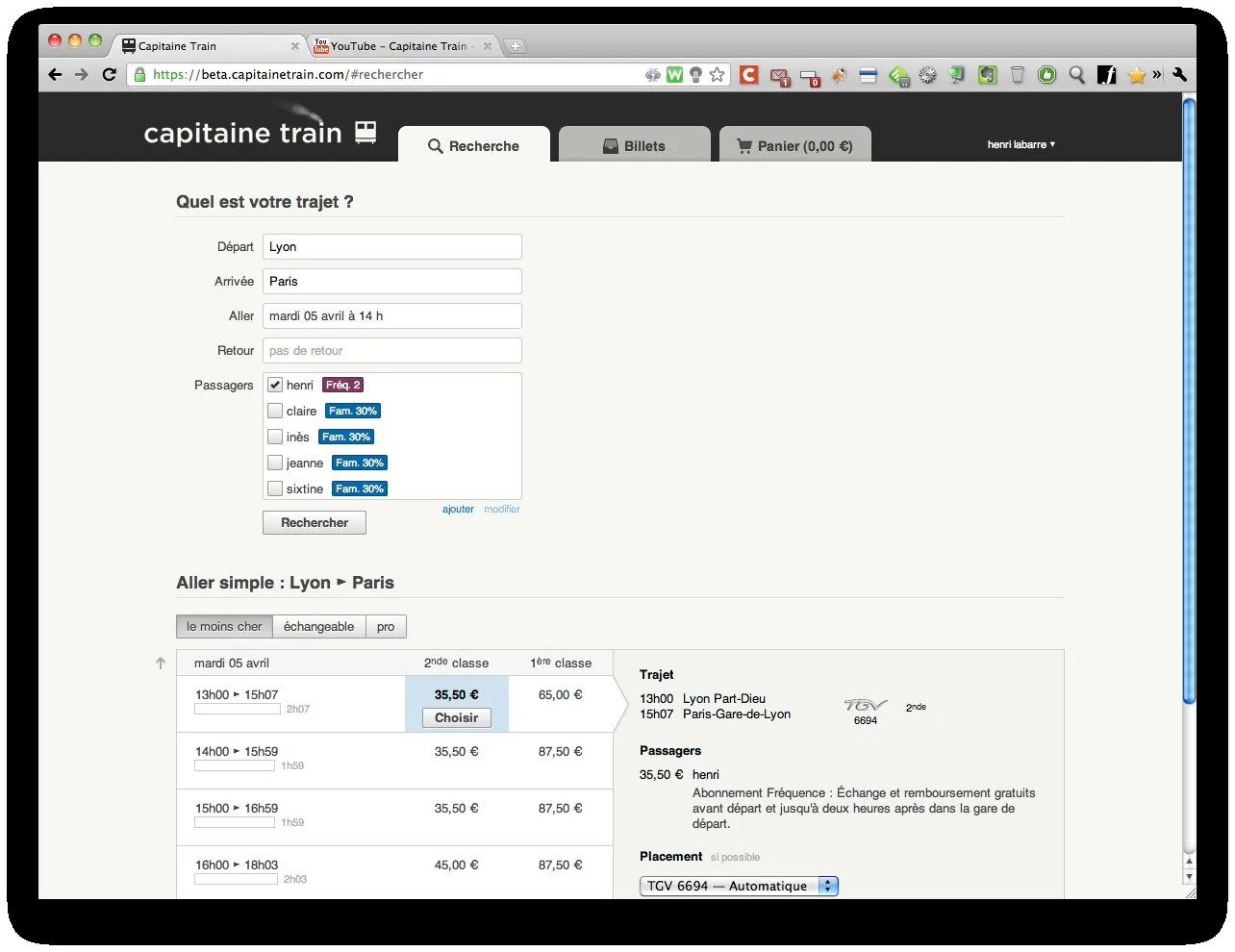Open a new browser tab

[x=515, y=45]
